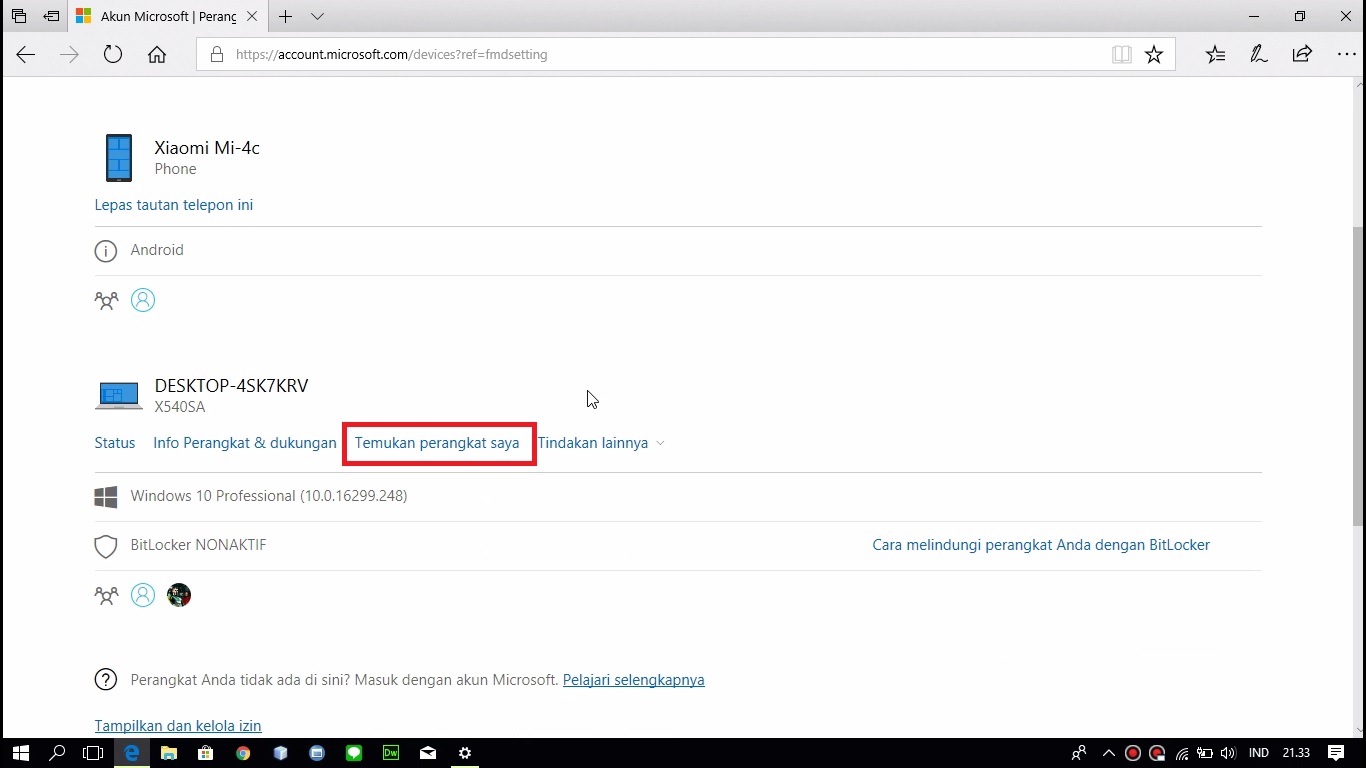Click the dark photo avatar under DESKTOP-4SK7KRV
Image resolution: width=1366 pixels, height=768 pixels.
179,595
